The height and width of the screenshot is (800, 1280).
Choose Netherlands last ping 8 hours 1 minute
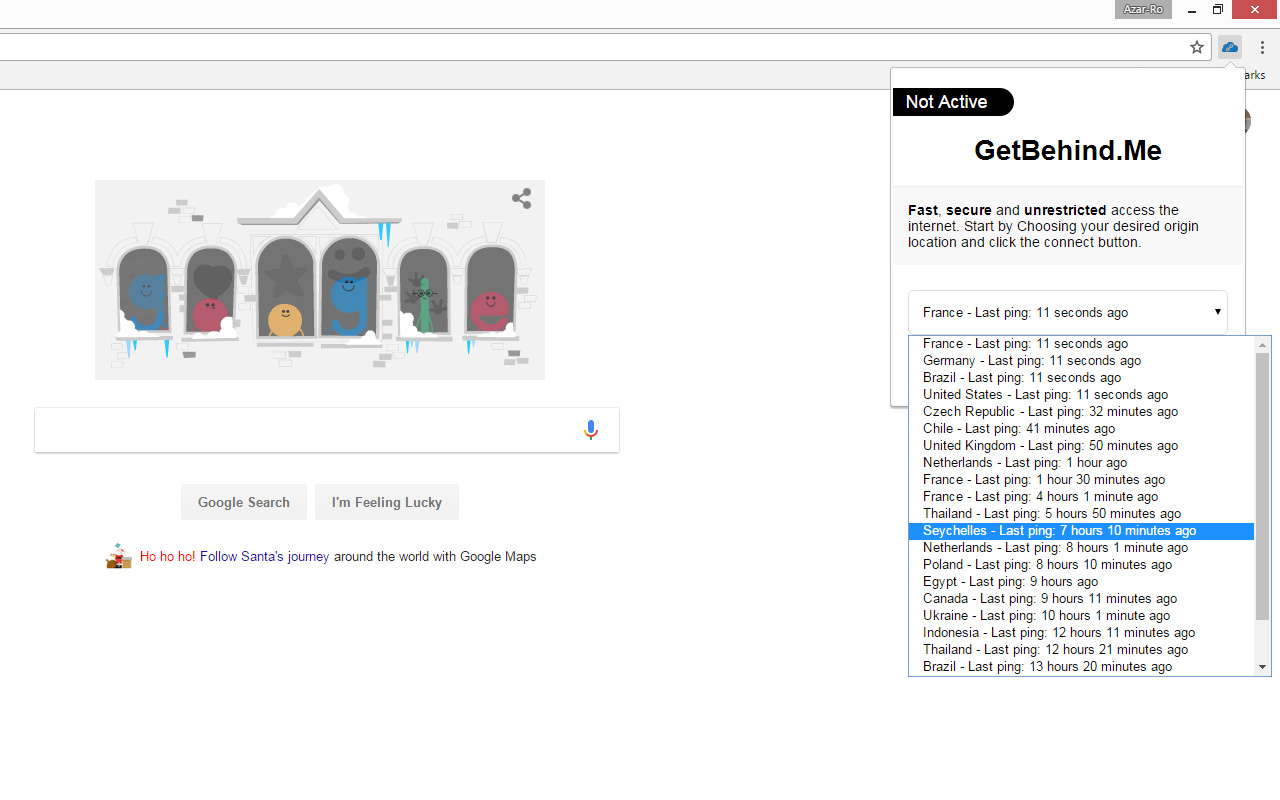coord(1081,547)
